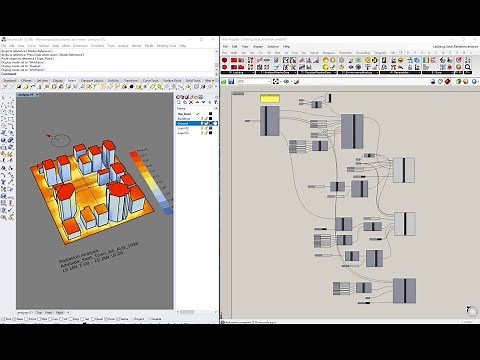Open Rhino toolbar tabs overflow arrow after Mesh
The height and width of the screenshot is (360, 480).
(x=212, y=80)
